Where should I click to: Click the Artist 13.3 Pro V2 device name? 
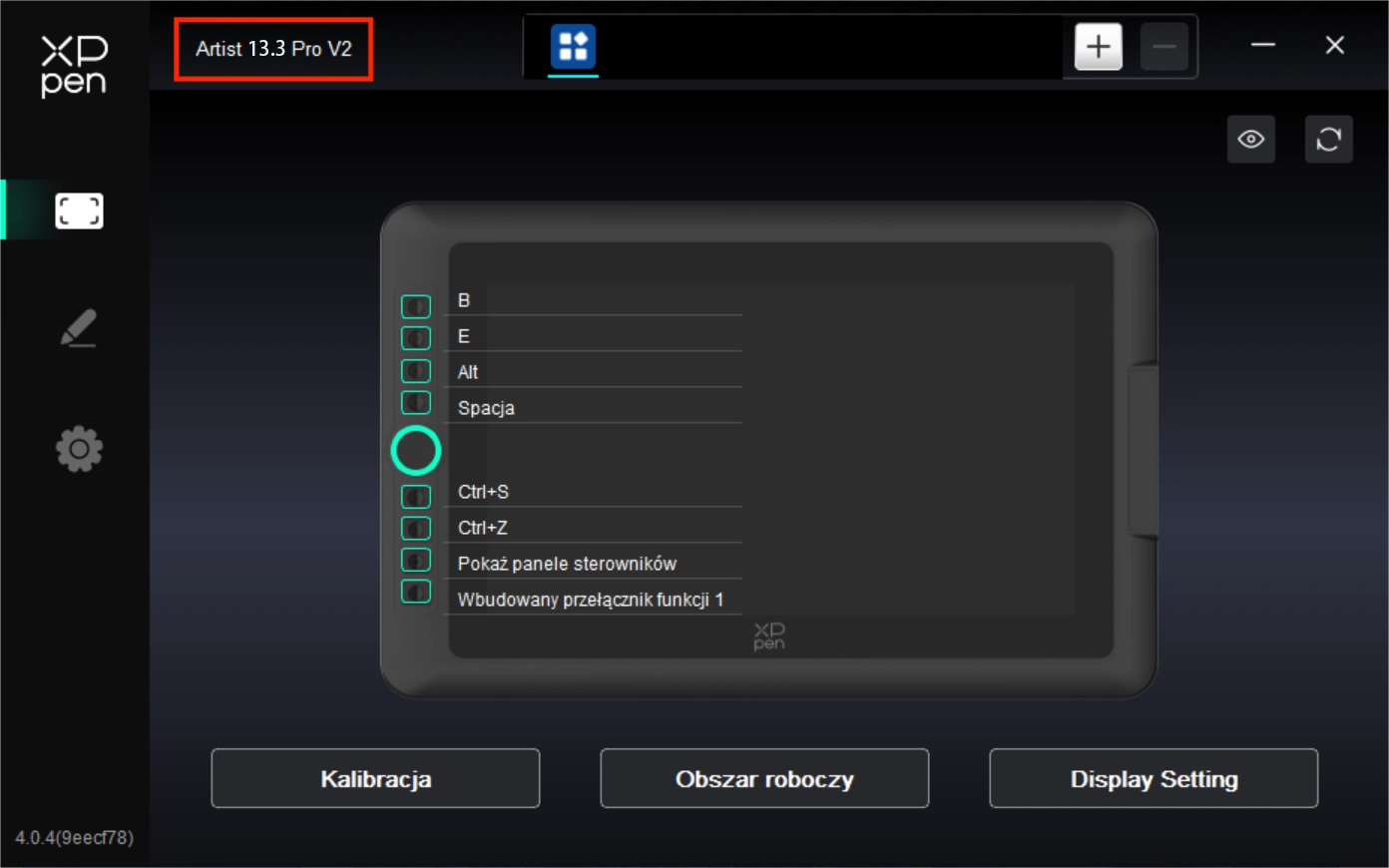[273, 49]
